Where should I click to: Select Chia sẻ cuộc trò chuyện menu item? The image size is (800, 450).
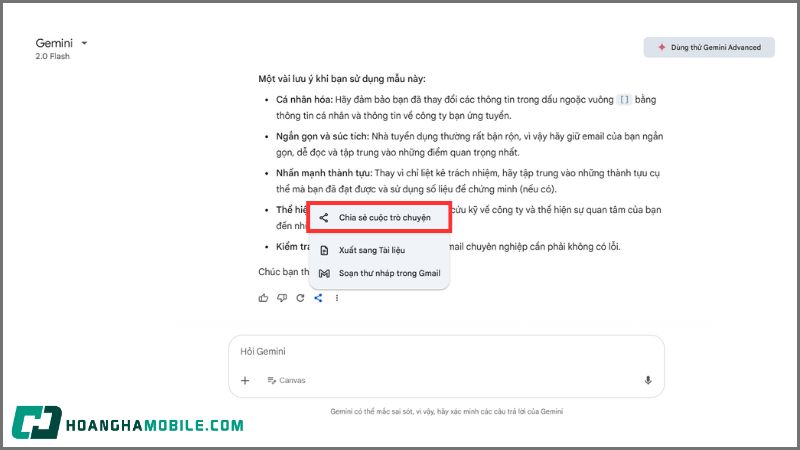click(379, 217)
